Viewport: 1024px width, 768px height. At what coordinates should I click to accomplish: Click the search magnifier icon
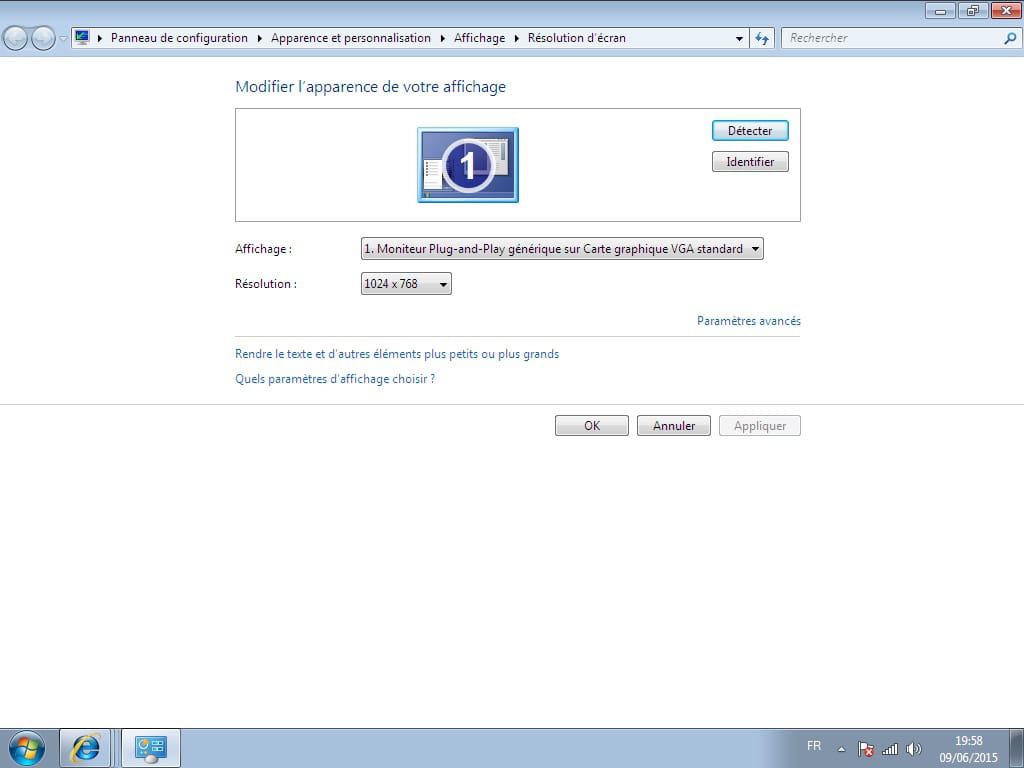pyautogui.click(x=1010, y=39)
